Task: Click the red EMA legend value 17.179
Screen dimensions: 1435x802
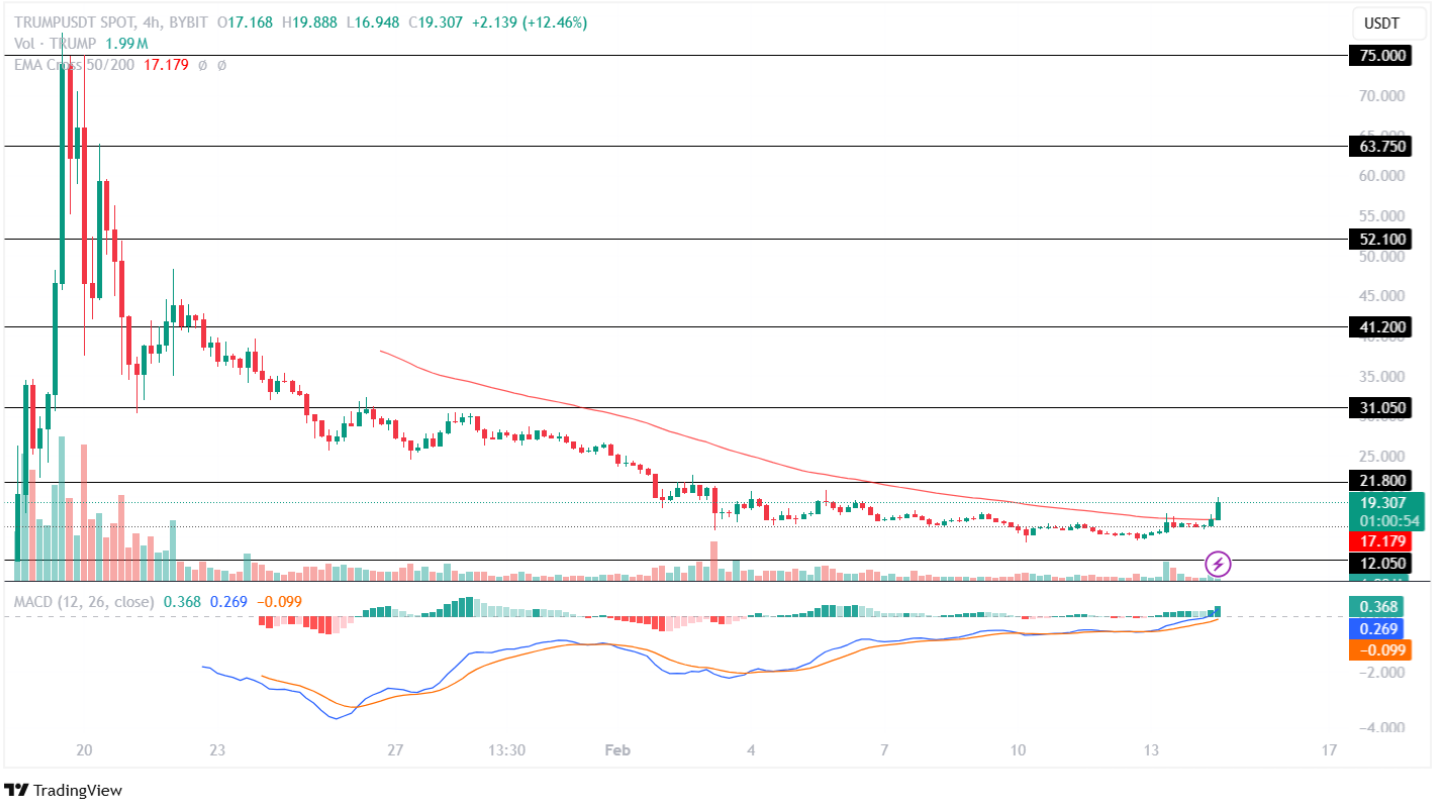Action: tap(165, 65)
